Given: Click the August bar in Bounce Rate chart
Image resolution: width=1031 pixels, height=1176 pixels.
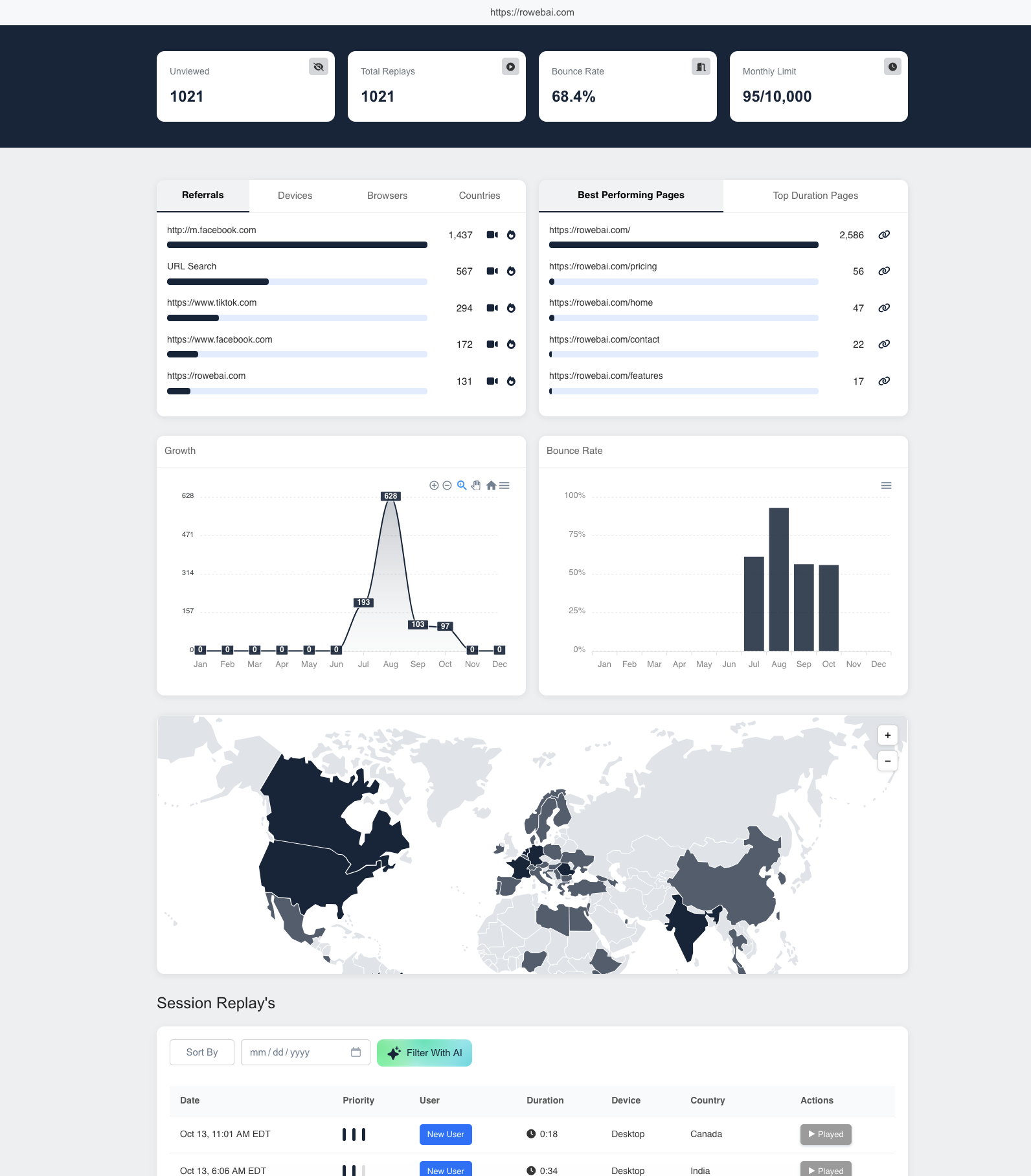Looking at the screenshot, I should (x=779, y=580).
